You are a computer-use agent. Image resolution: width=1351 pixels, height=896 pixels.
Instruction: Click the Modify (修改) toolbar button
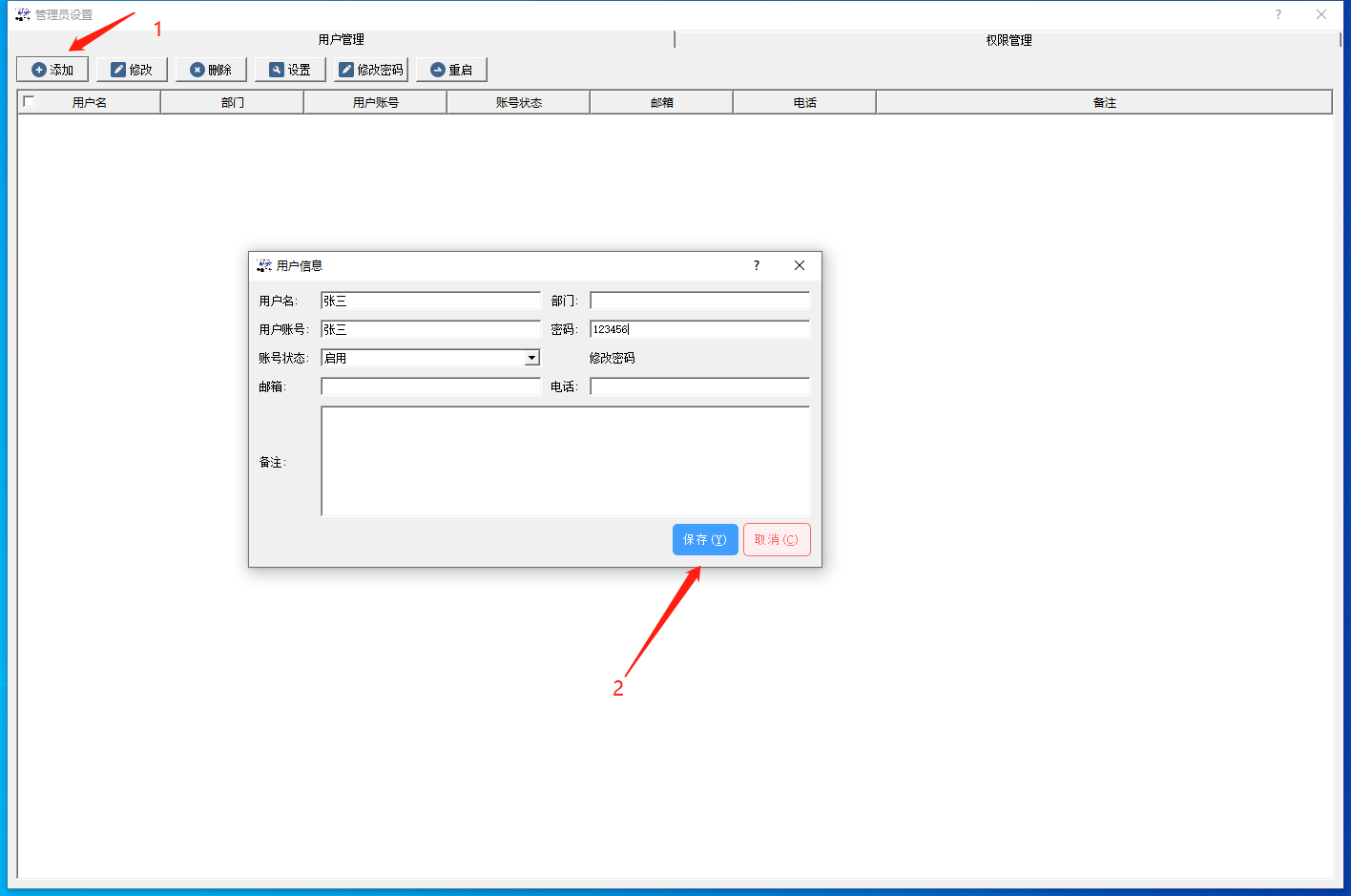132,70
